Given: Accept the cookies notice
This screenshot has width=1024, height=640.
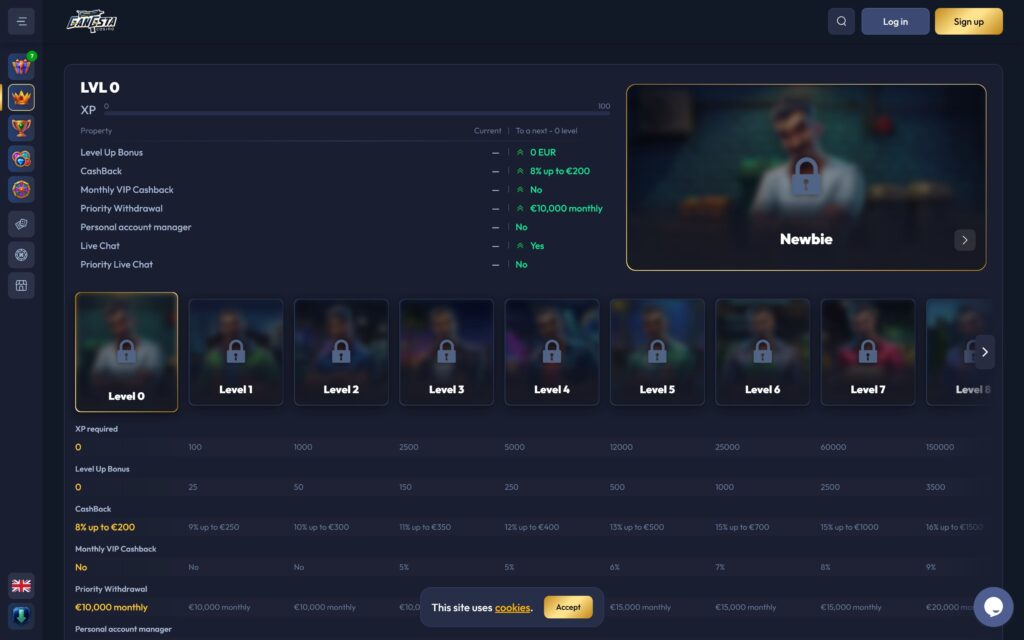Looking at the screenshot, I should (568, 607).
